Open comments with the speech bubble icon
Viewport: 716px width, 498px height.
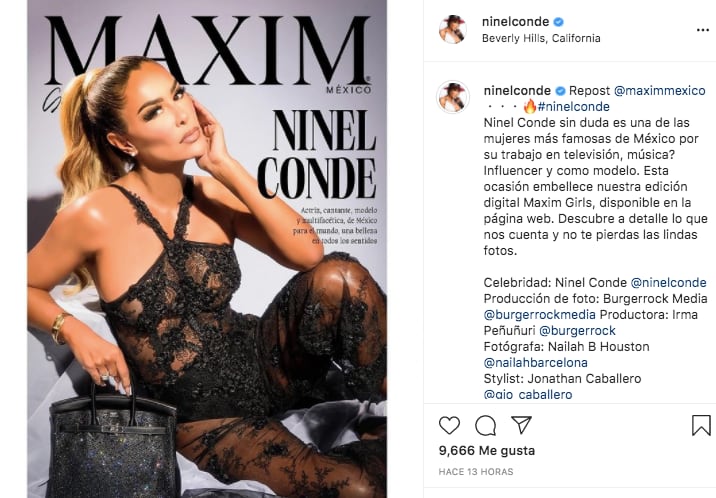(485, 425)
